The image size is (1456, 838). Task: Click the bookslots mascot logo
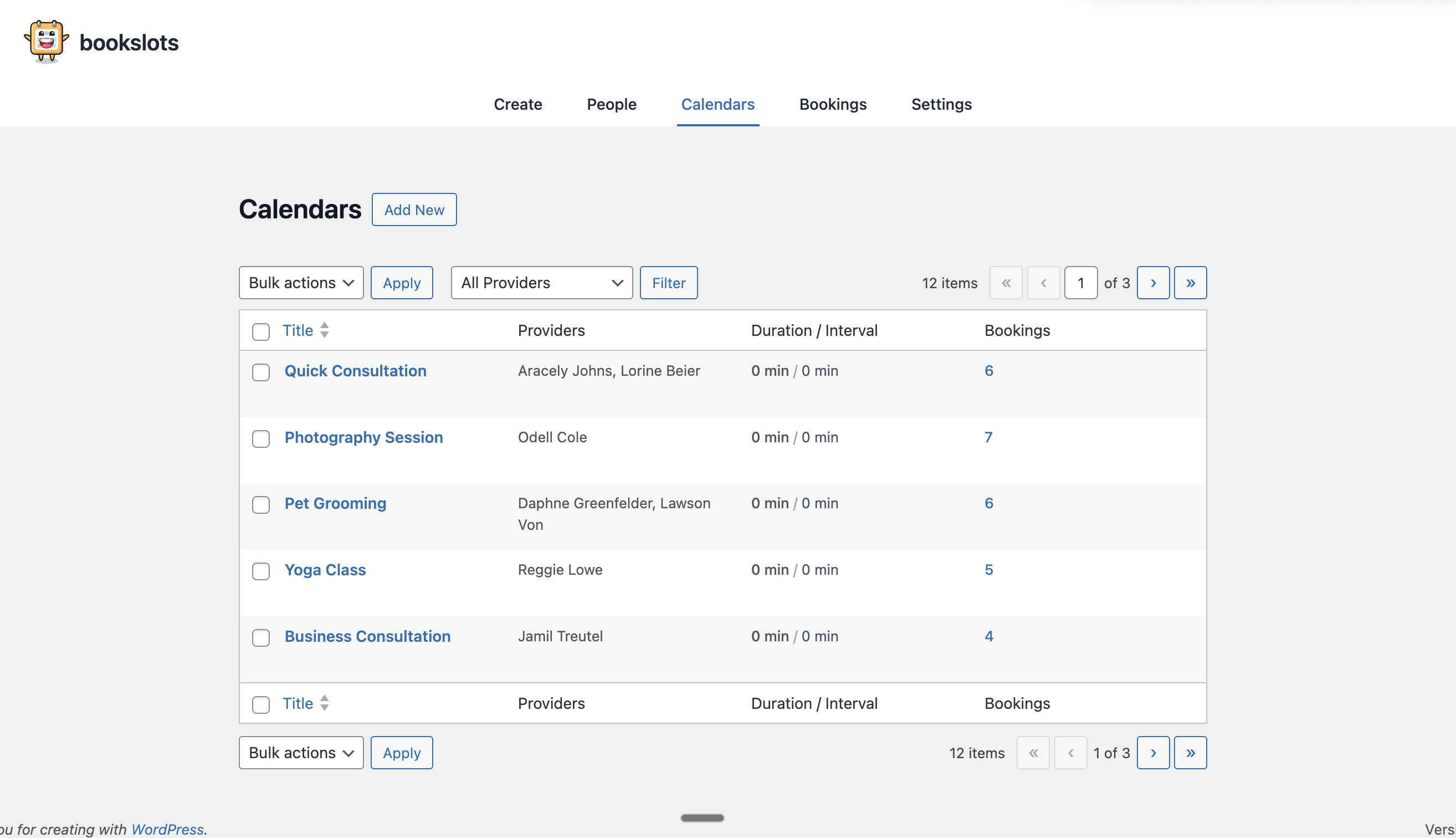click(46, 42)
